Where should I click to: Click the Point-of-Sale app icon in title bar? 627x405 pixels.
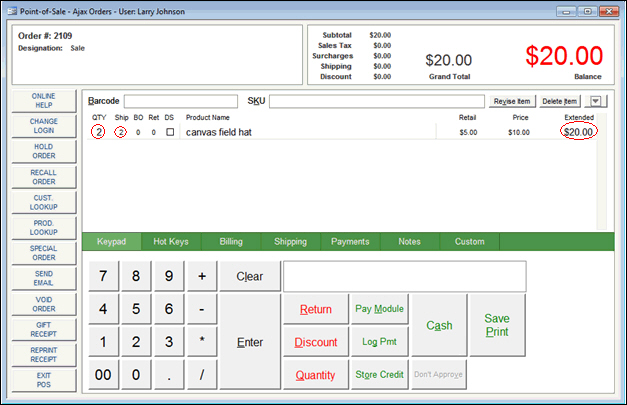[x=11, y=9]
